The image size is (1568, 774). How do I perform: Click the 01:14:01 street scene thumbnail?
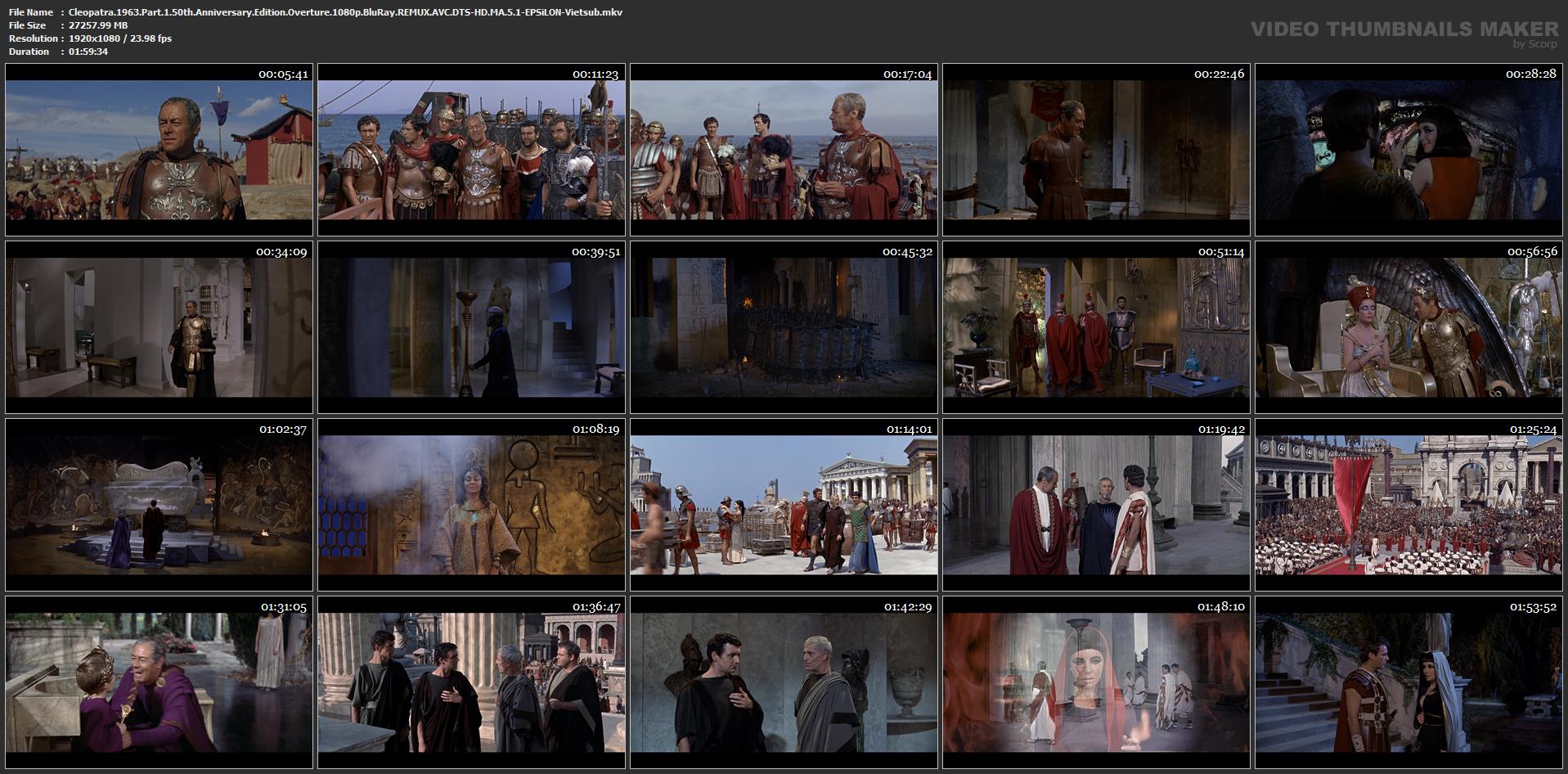(x=784, y=505)
